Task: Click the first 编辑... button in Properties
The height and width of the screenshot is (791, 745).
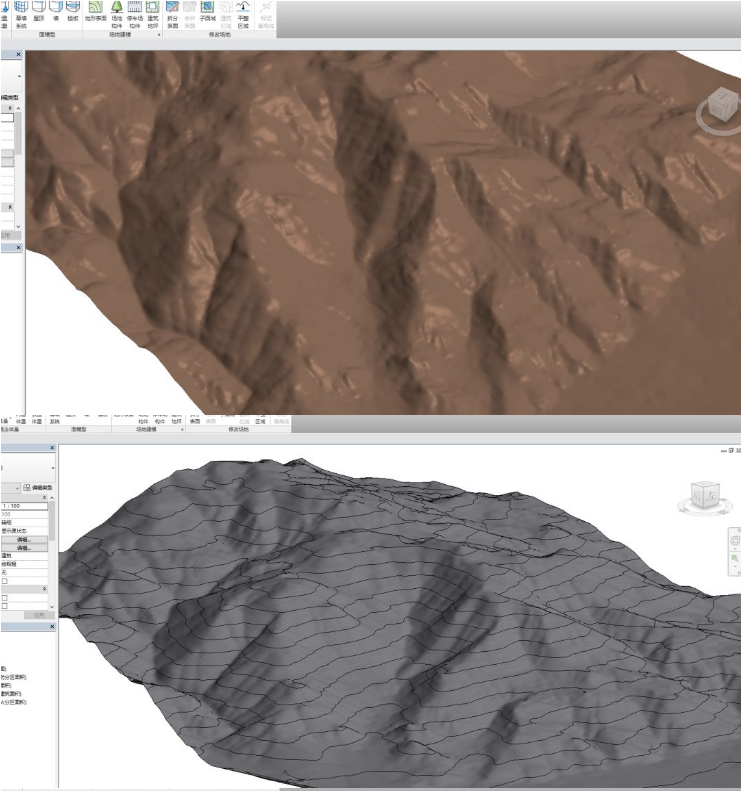Action: coord(24,539)
